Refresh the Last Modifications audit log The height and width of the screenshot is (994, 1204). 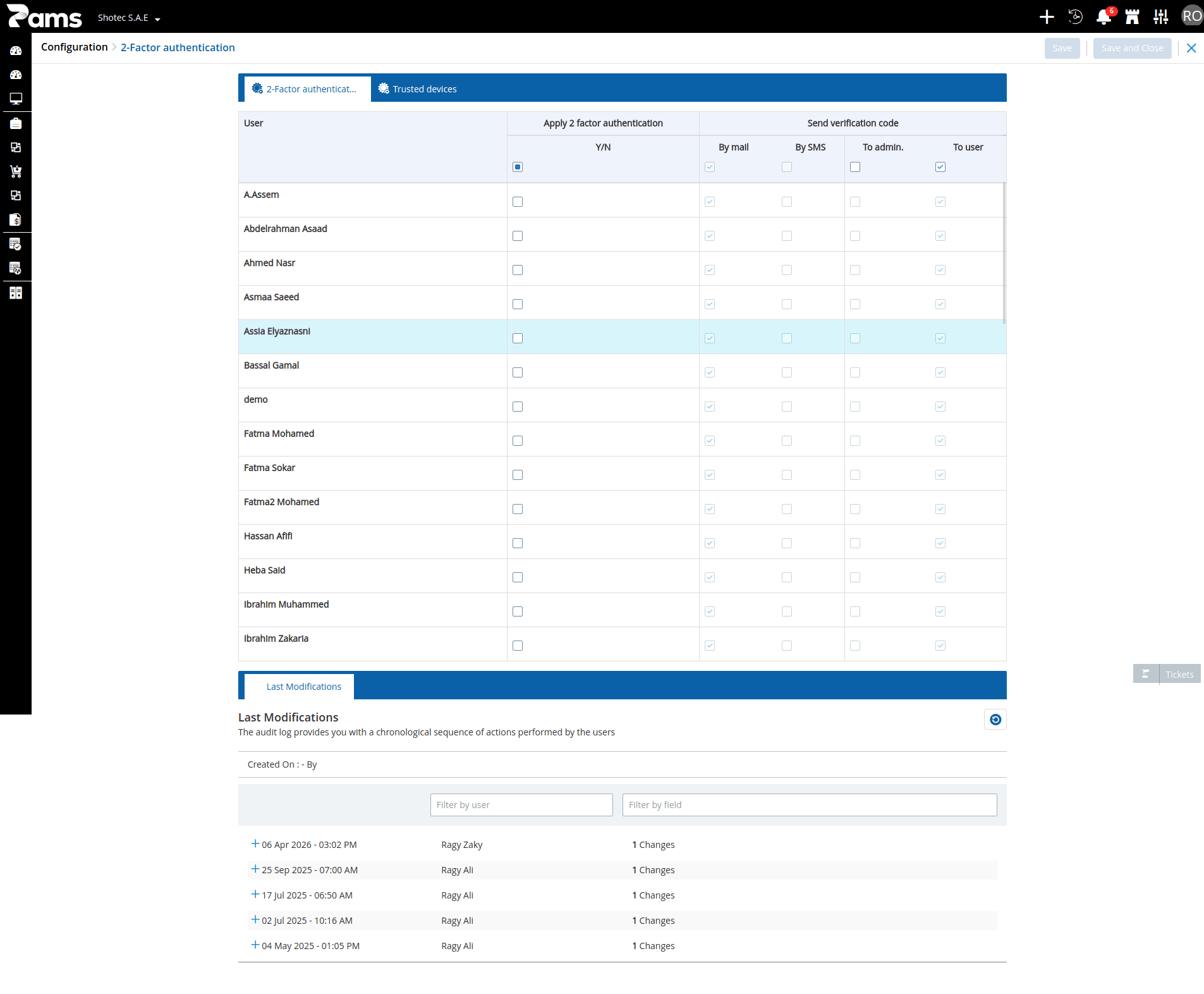click(x=995, y=720)
